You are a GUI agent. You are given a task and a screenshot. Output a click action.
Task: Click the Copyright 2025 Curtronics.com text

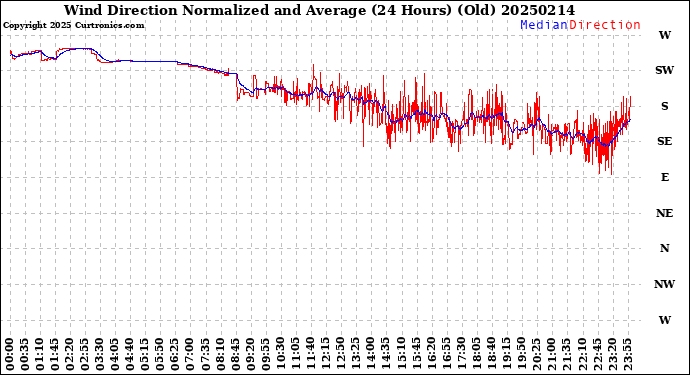coord(73,26)
